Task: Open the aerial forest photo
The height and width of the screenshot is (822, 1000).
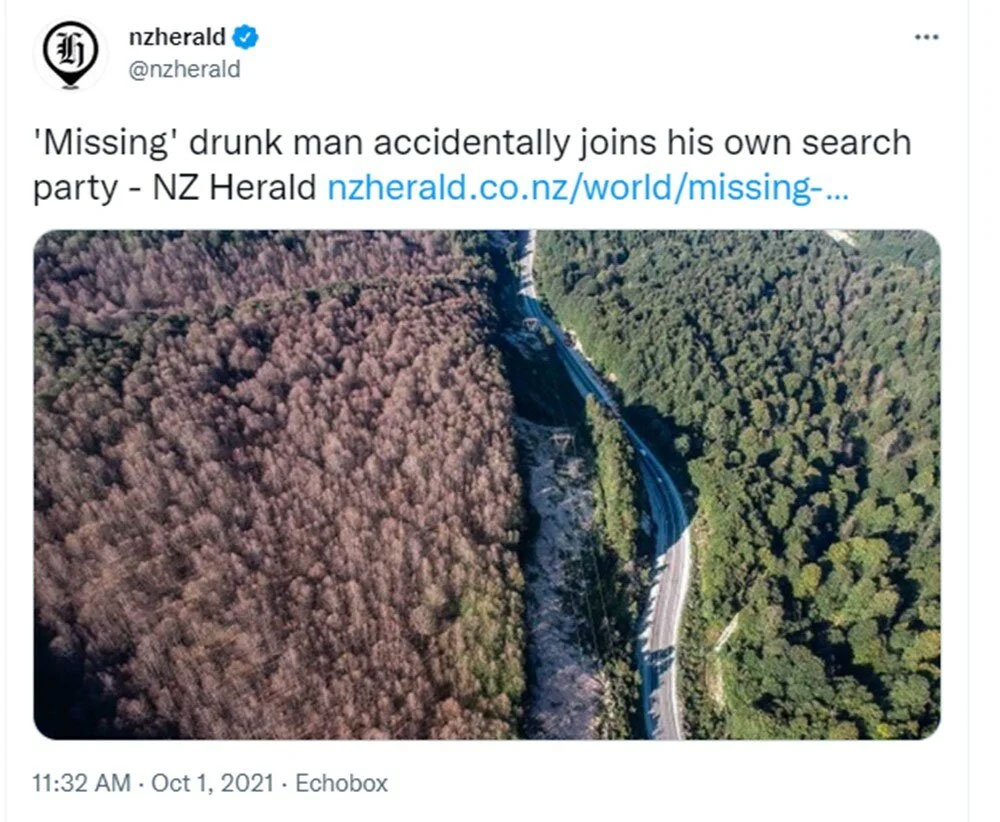Action: 487,485
